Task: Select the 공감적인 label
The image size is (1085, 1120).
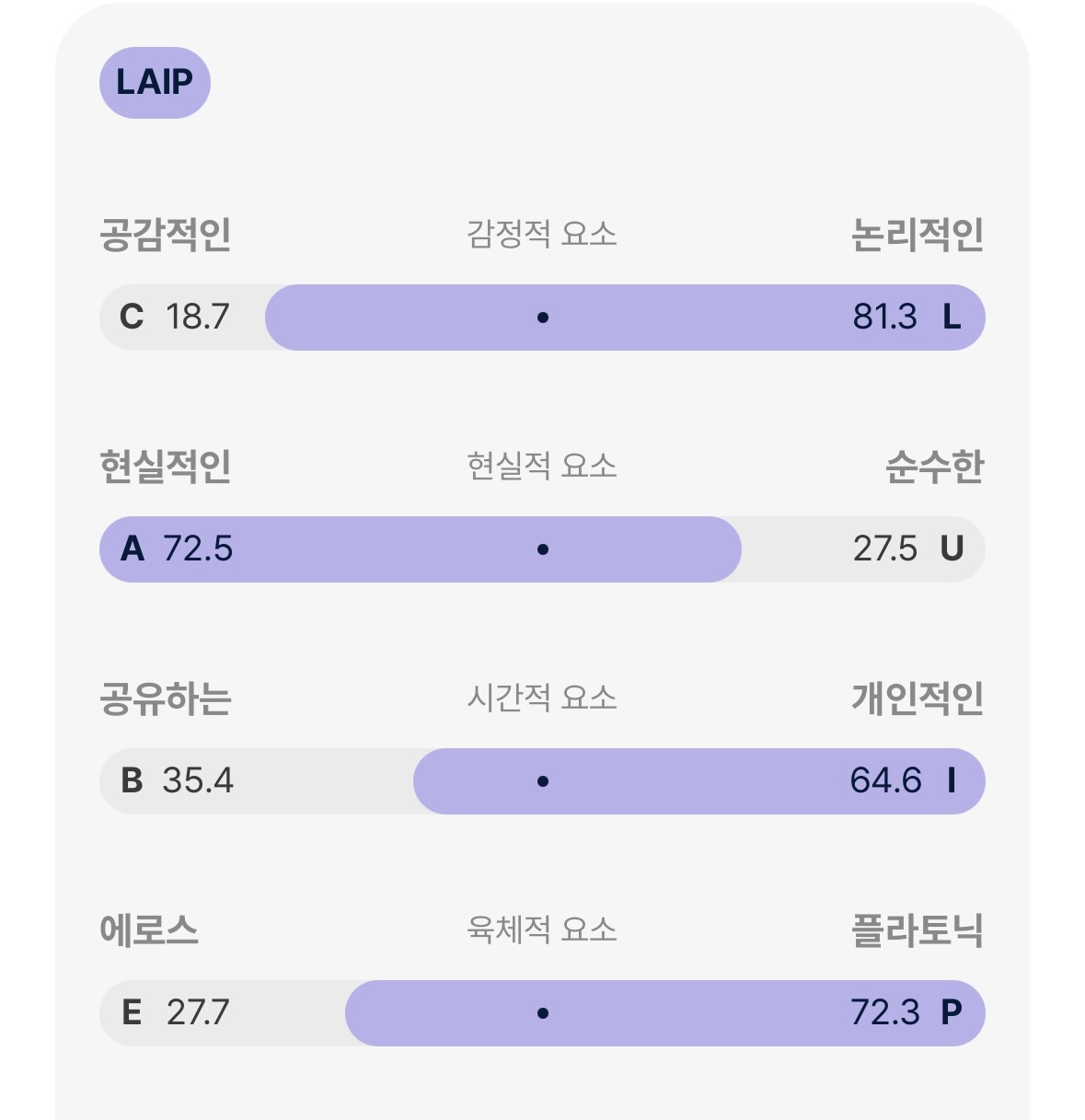Action: (x=166, y=235)
